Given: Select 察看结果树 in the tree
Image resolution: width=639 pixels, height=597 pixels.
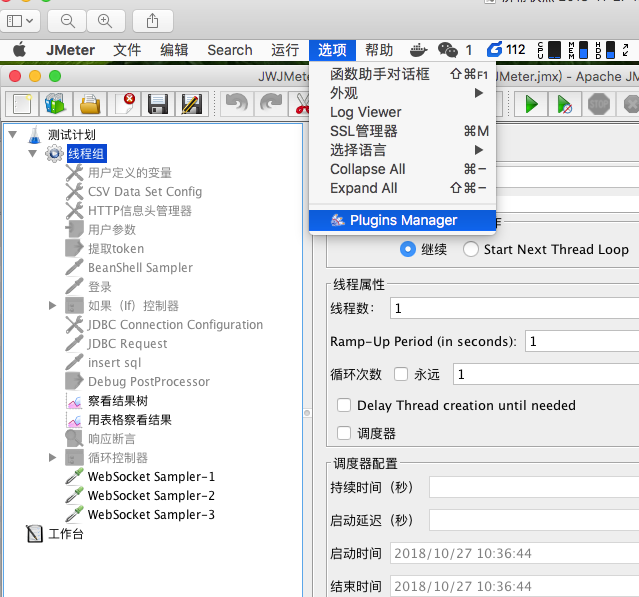Looking at the screenshot, I should (x=118, y=401).
